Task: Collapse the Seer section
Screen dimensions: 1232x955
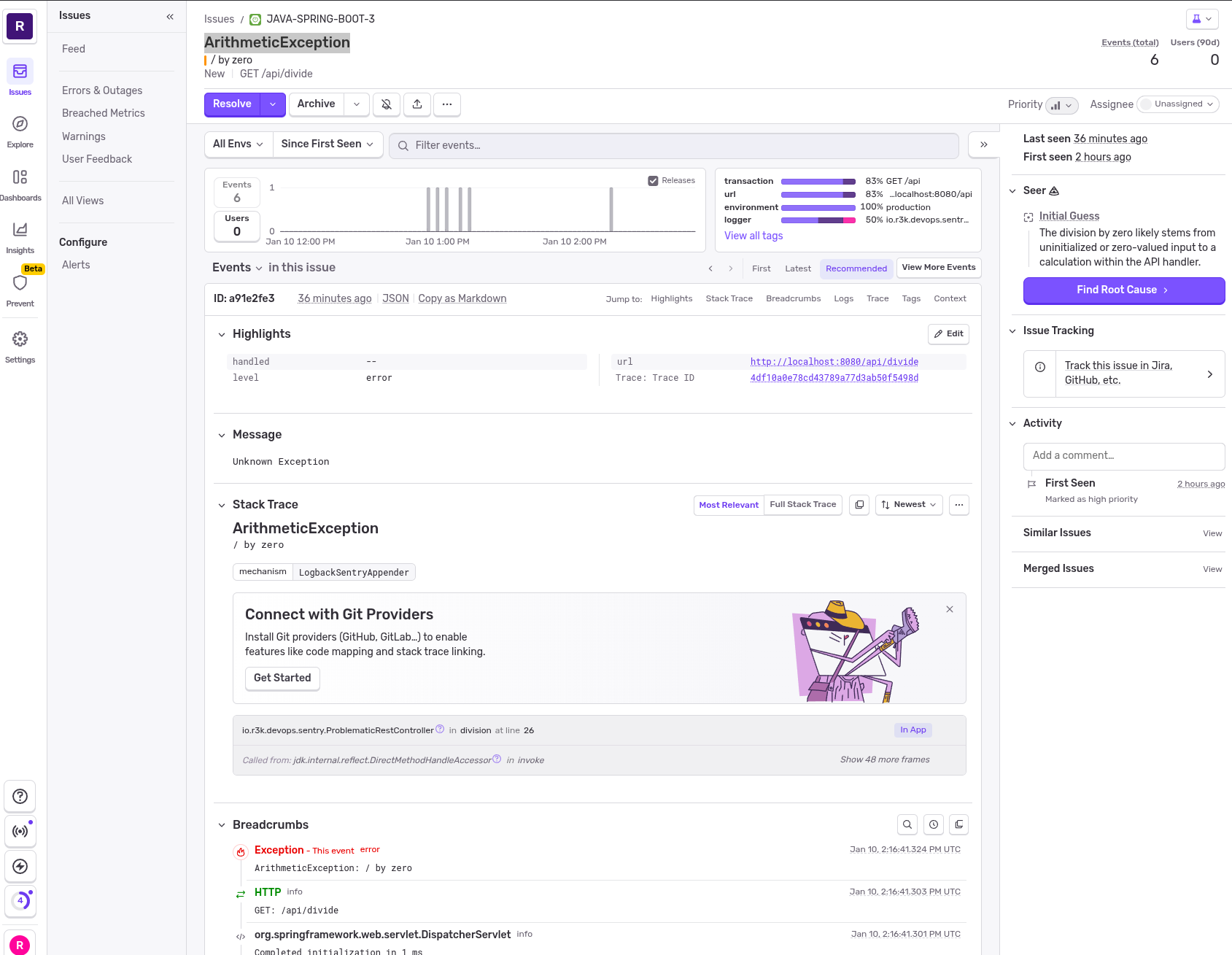Action: (1012, 191)
